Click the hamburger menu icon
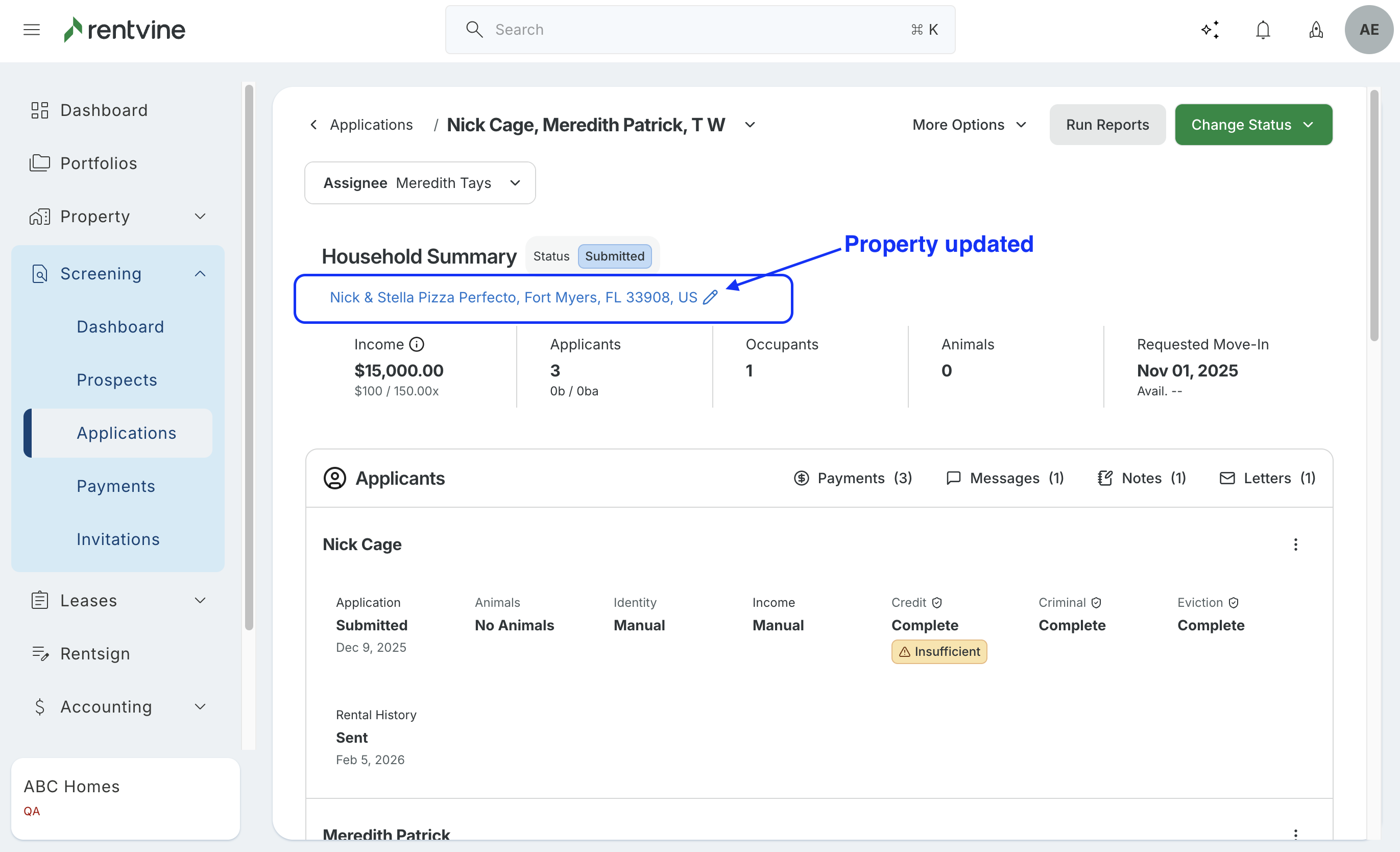Screen dimensions: 1400x852 pyautogui.click(x=32, y=30)
